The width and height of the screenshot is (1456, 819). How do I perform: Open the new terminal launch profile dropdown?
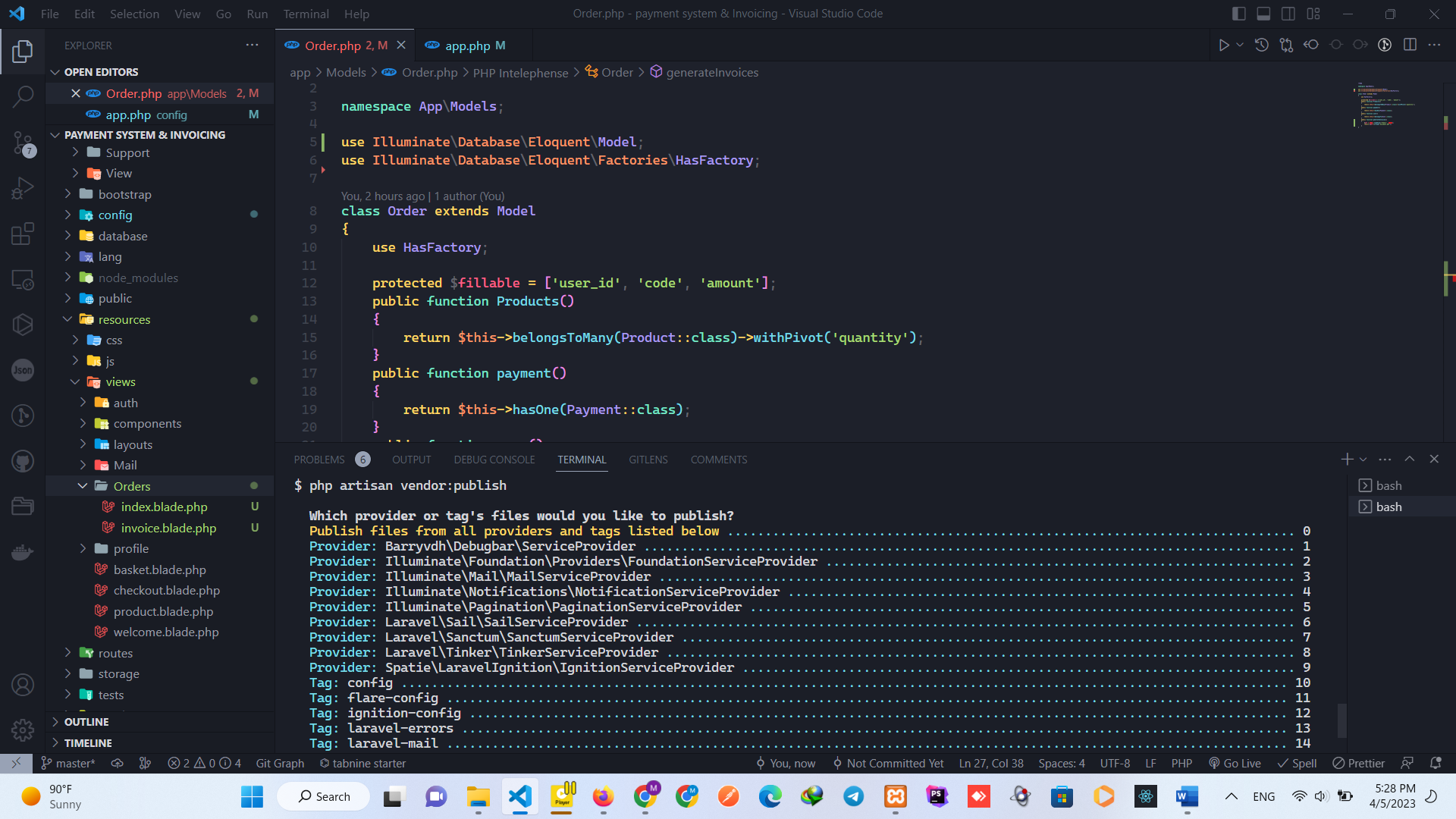(1363, 460)
